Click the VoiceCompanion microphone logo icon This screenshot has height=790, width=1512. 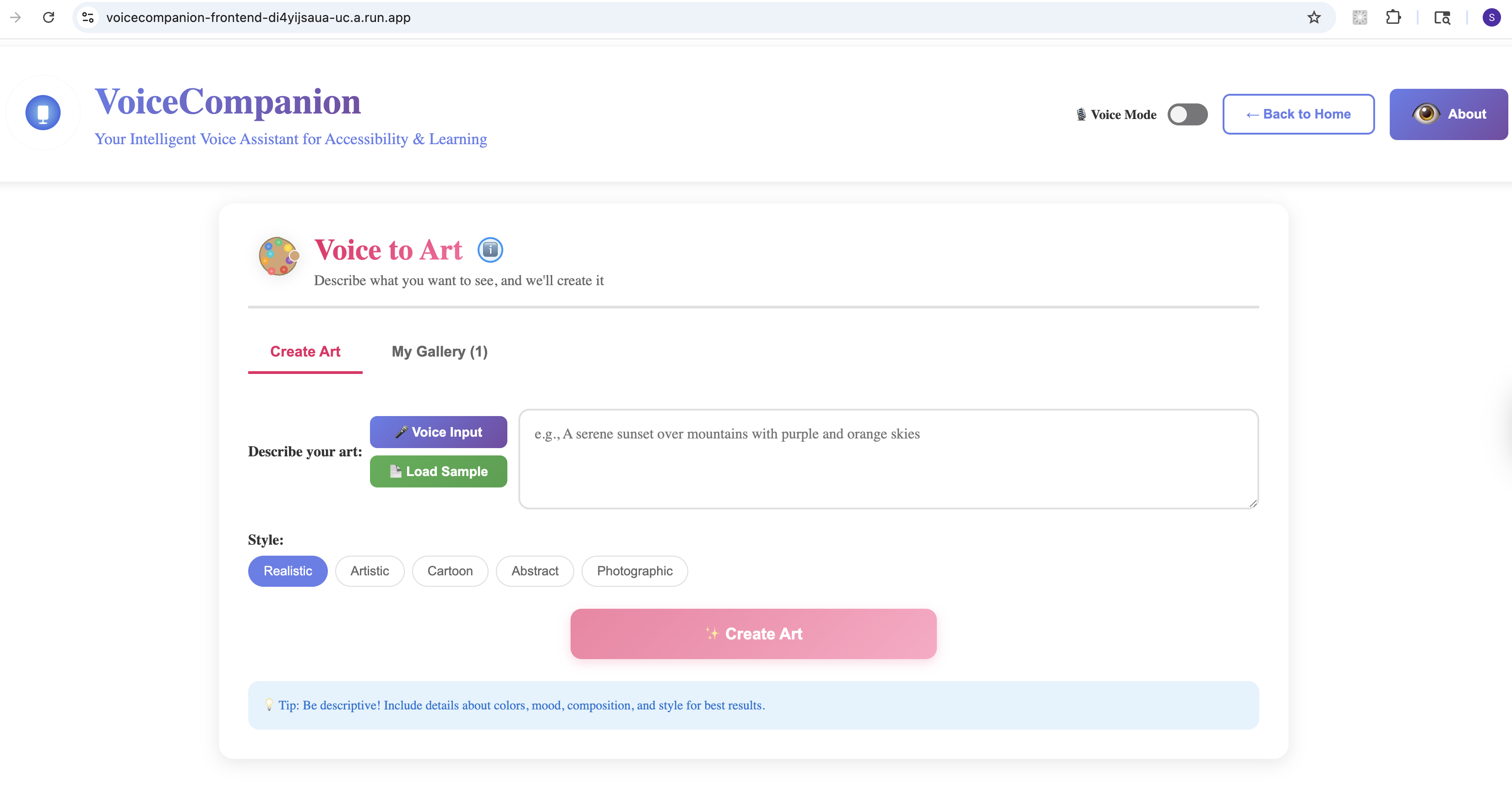pos(43,113)
